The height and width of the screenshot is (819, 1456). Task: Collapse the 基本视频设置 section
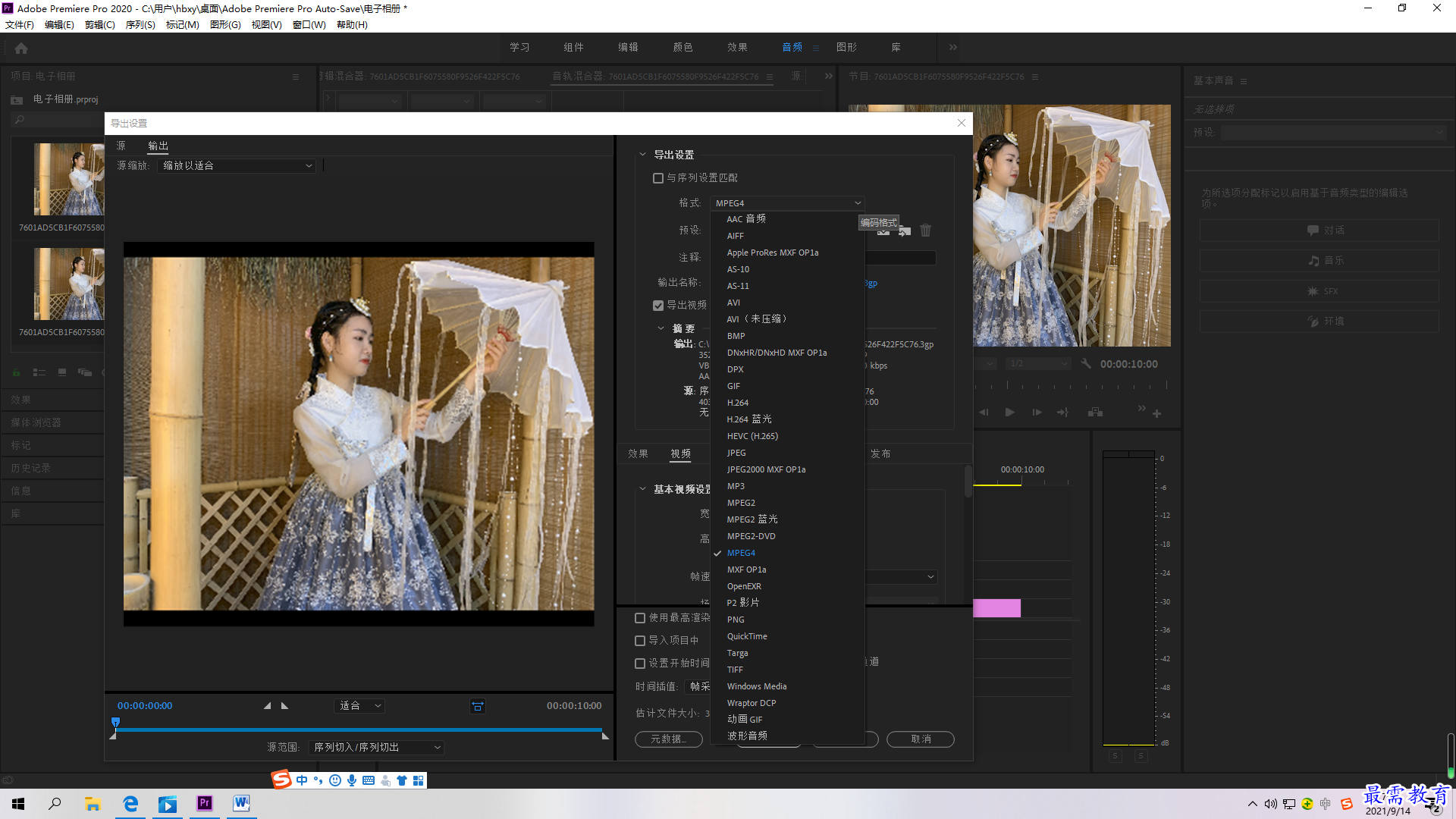click(x=642, y=489)
